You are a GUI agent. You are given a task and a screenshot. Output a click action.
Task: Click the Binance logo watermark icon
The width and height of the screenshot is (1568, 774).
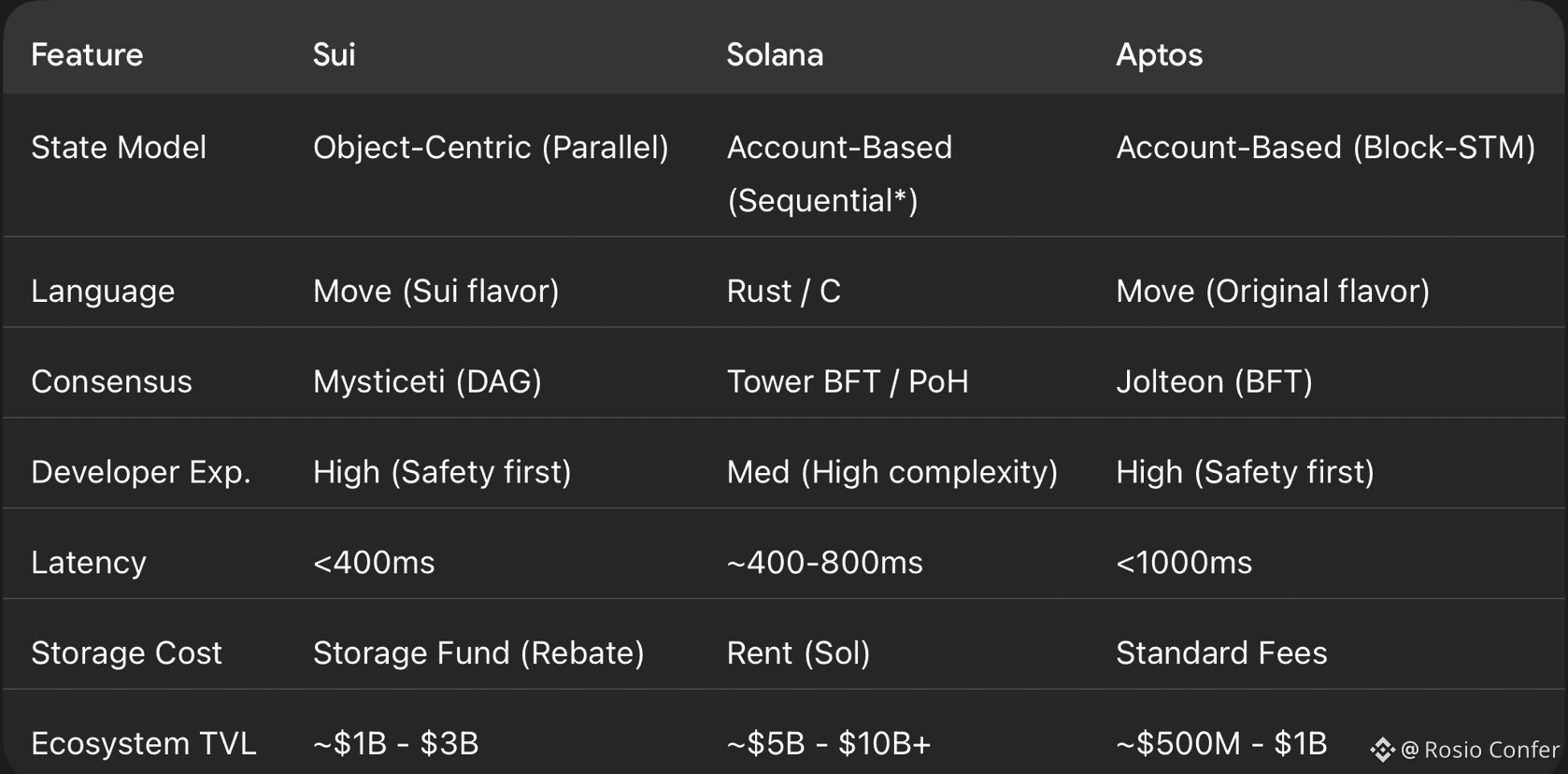tap(1382, 750)
